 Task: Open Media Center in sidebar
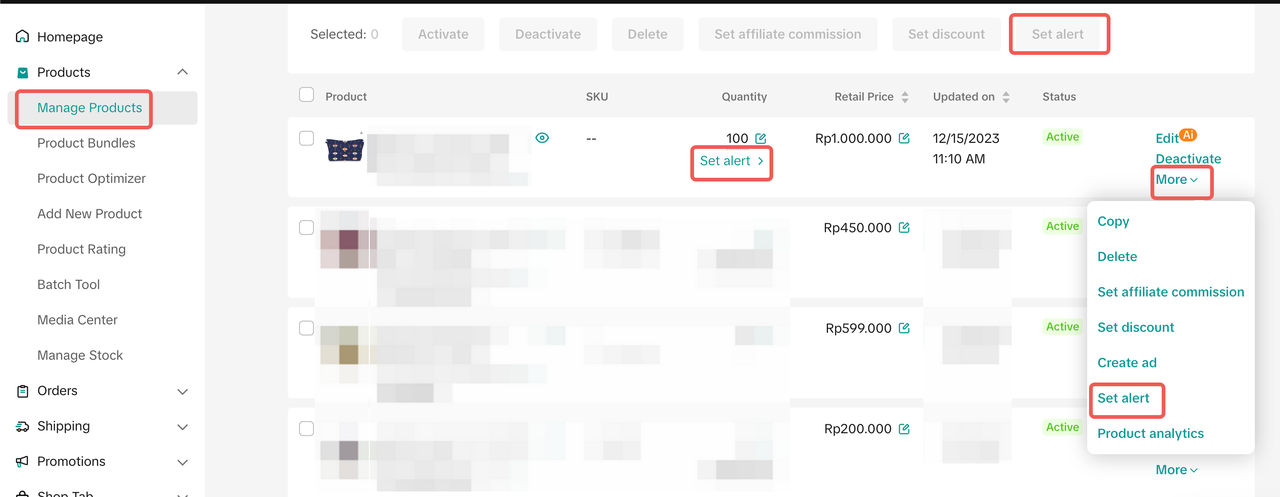tap(77, 320)
